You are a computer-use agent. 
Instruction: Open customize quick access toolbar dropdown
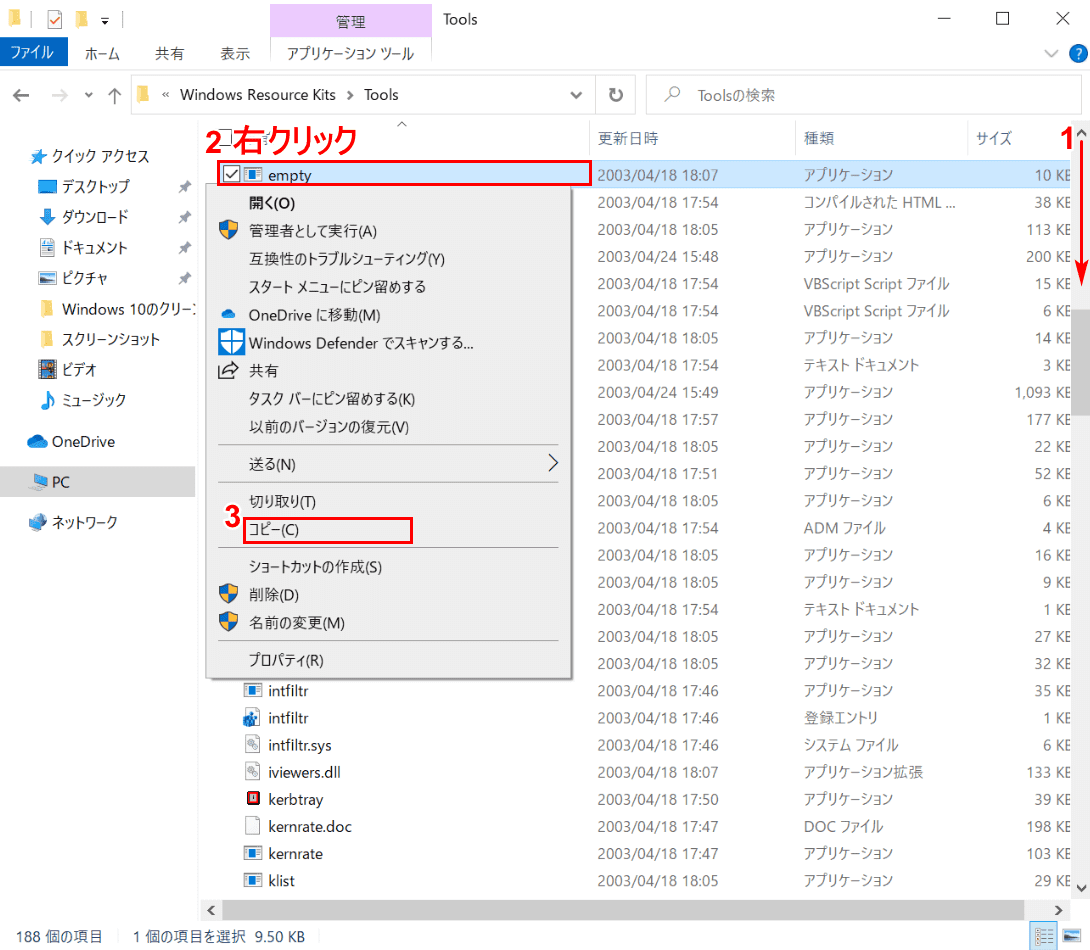[105, 21]
